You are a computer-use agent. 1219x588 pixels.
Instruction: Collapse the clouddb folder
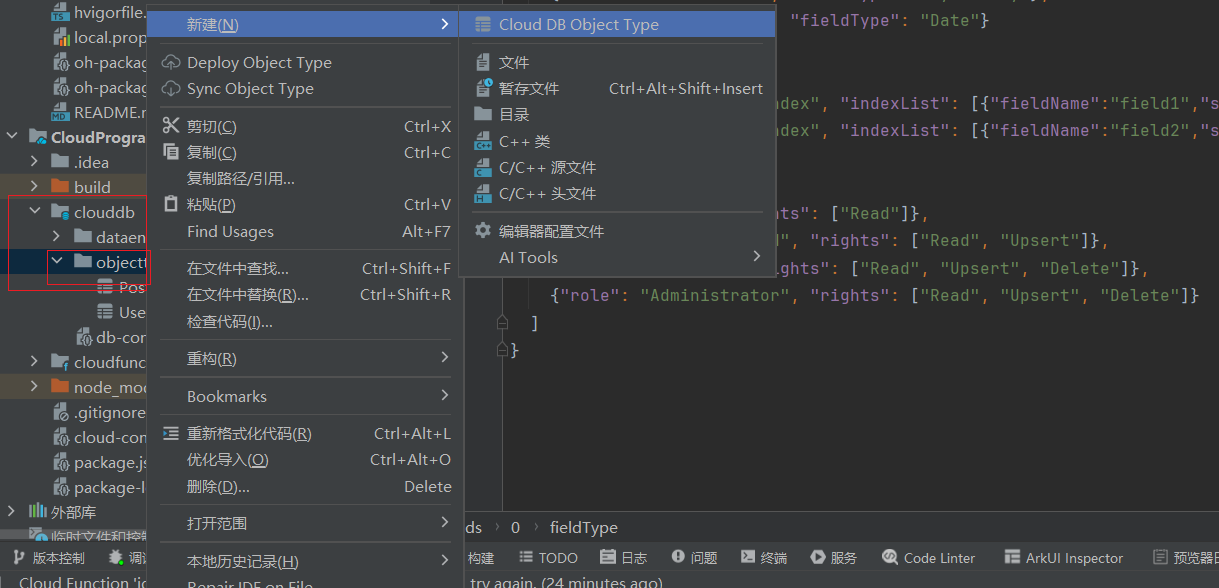click(35, 212)
